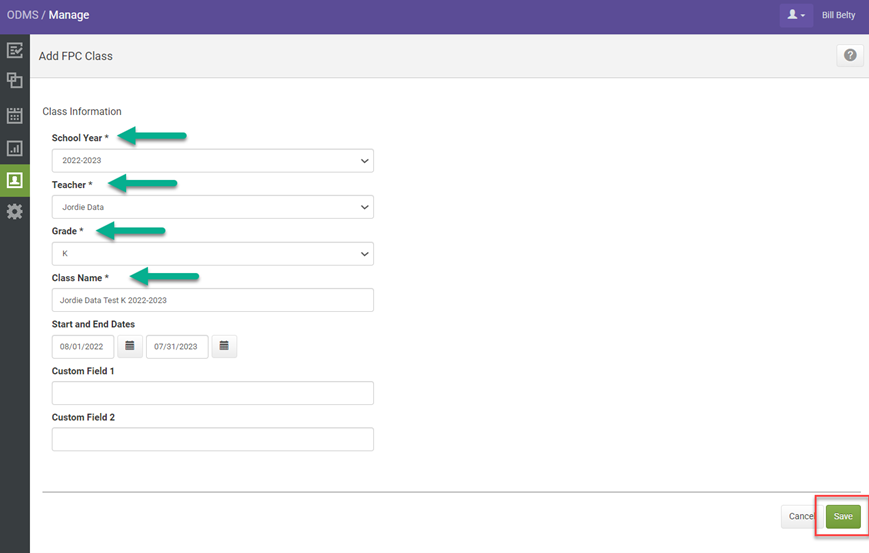This screenshot has width=869, height=553.
Task: Click the green Save button
Action: click(843, 516)
